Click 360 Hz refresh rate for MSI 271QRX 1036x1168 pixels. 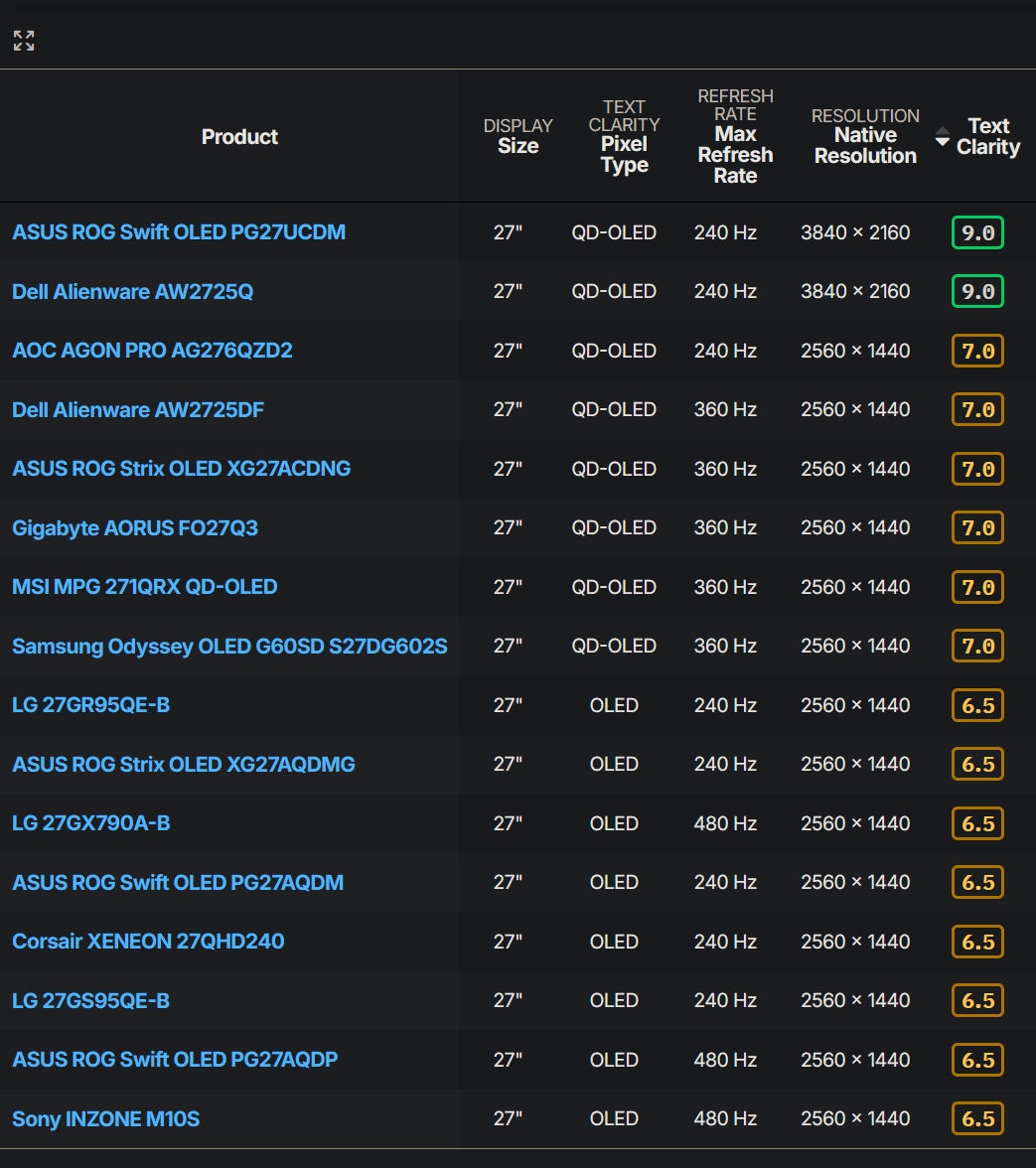(x=725, y=587)
